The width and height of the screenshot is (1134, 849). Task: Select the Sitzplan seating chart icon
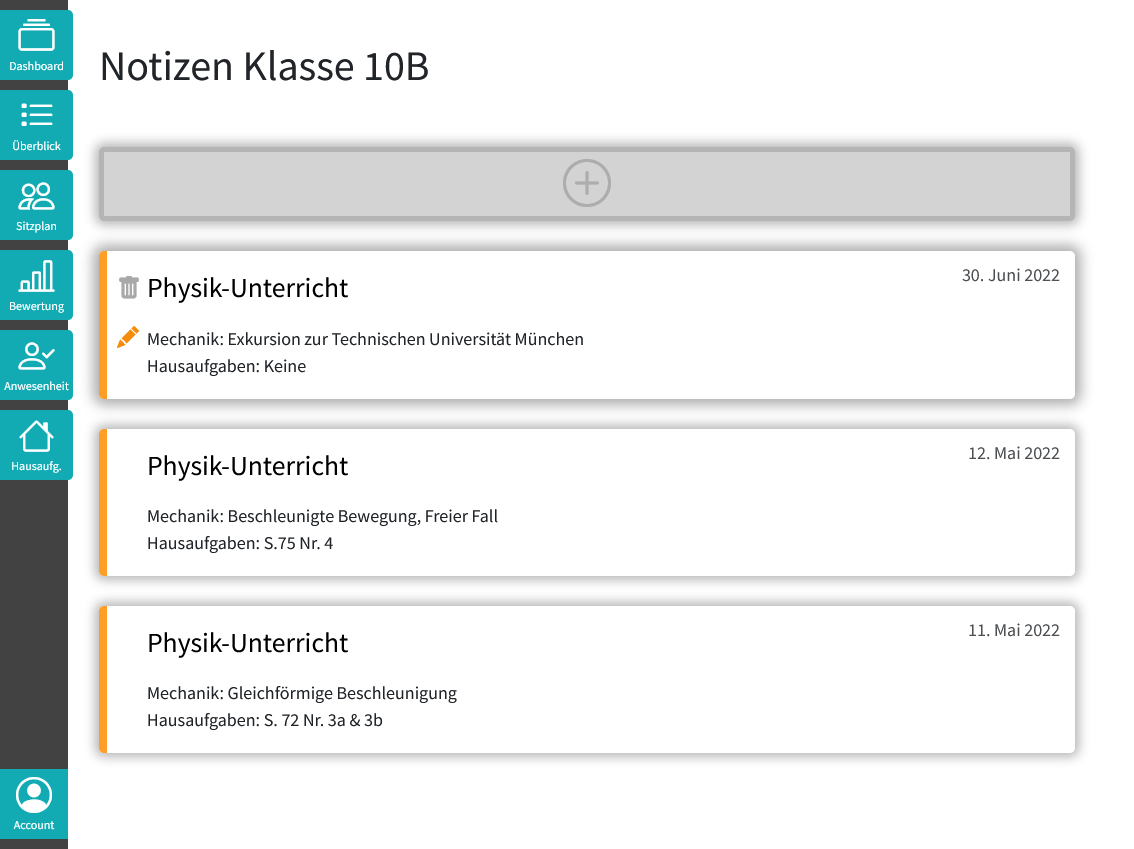37,198
